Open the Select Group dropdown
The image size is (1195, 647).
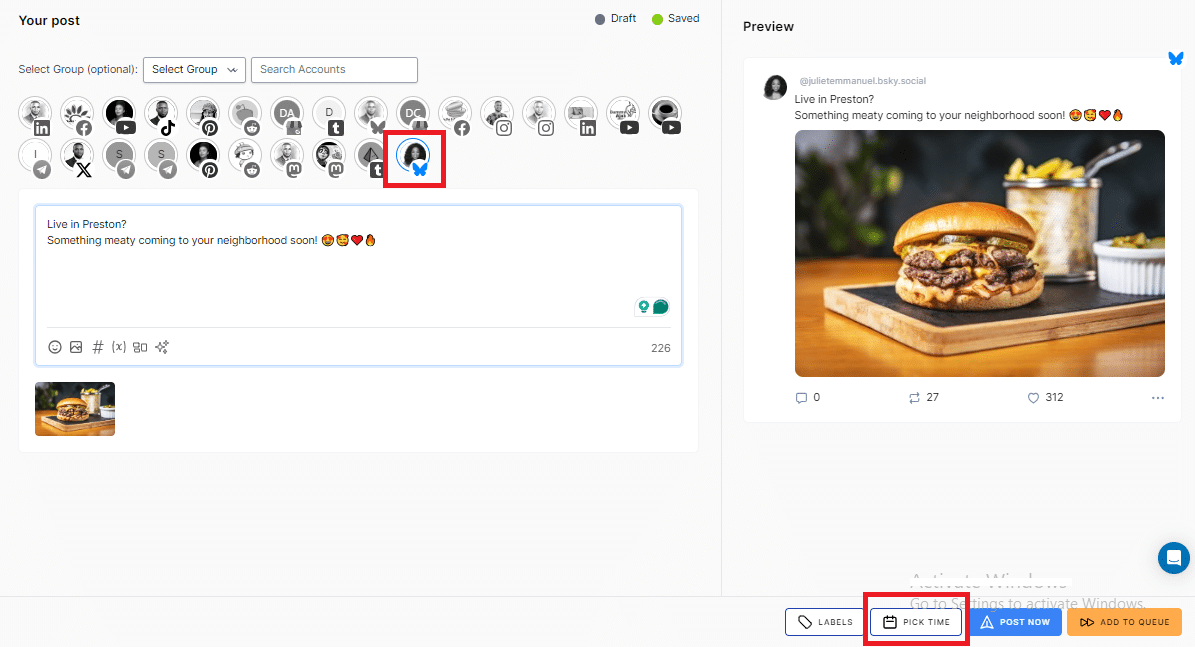[x=194, y=70]
